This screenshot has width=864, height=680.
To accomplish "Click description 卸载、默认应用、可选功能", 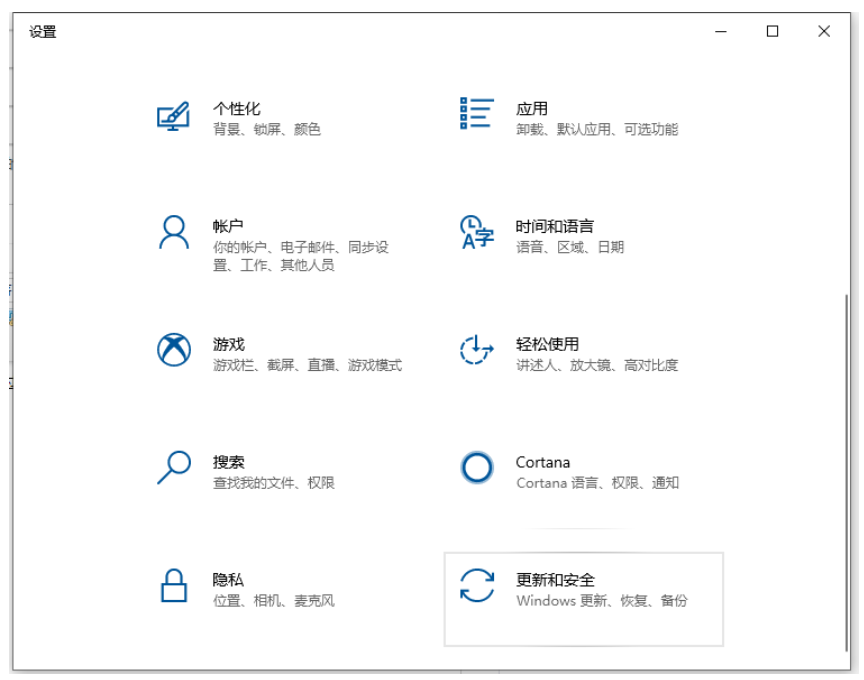I will click(597, 129).
